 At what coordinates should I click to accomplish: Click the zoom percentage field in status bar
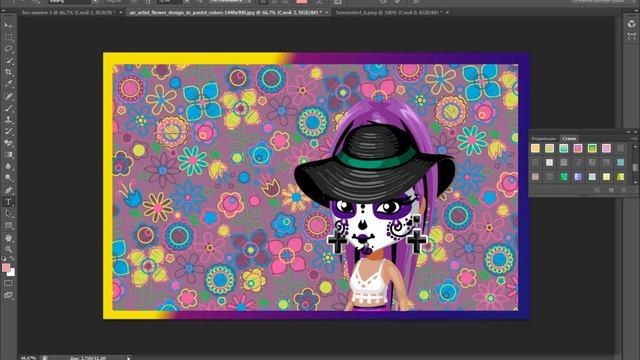point(29,358)
